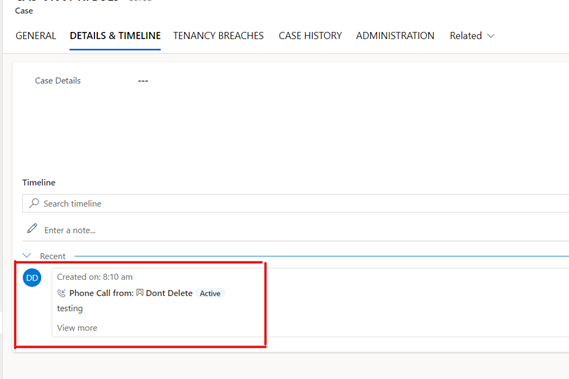Click the Case Details label

pyautogui.click(x=58, y=81)
